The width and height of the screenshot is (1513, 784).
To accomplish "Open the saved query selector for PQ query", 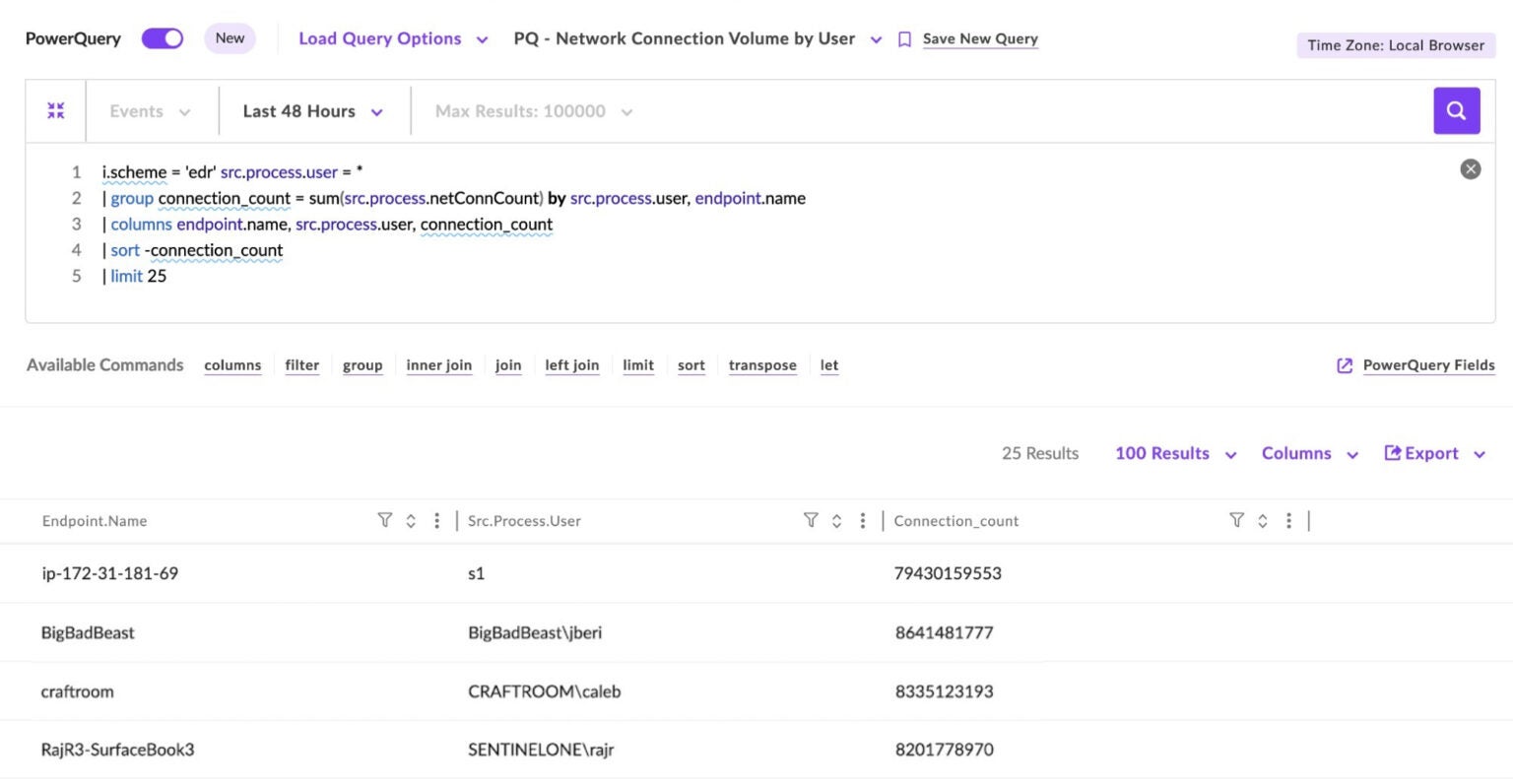I will point(876,38).
